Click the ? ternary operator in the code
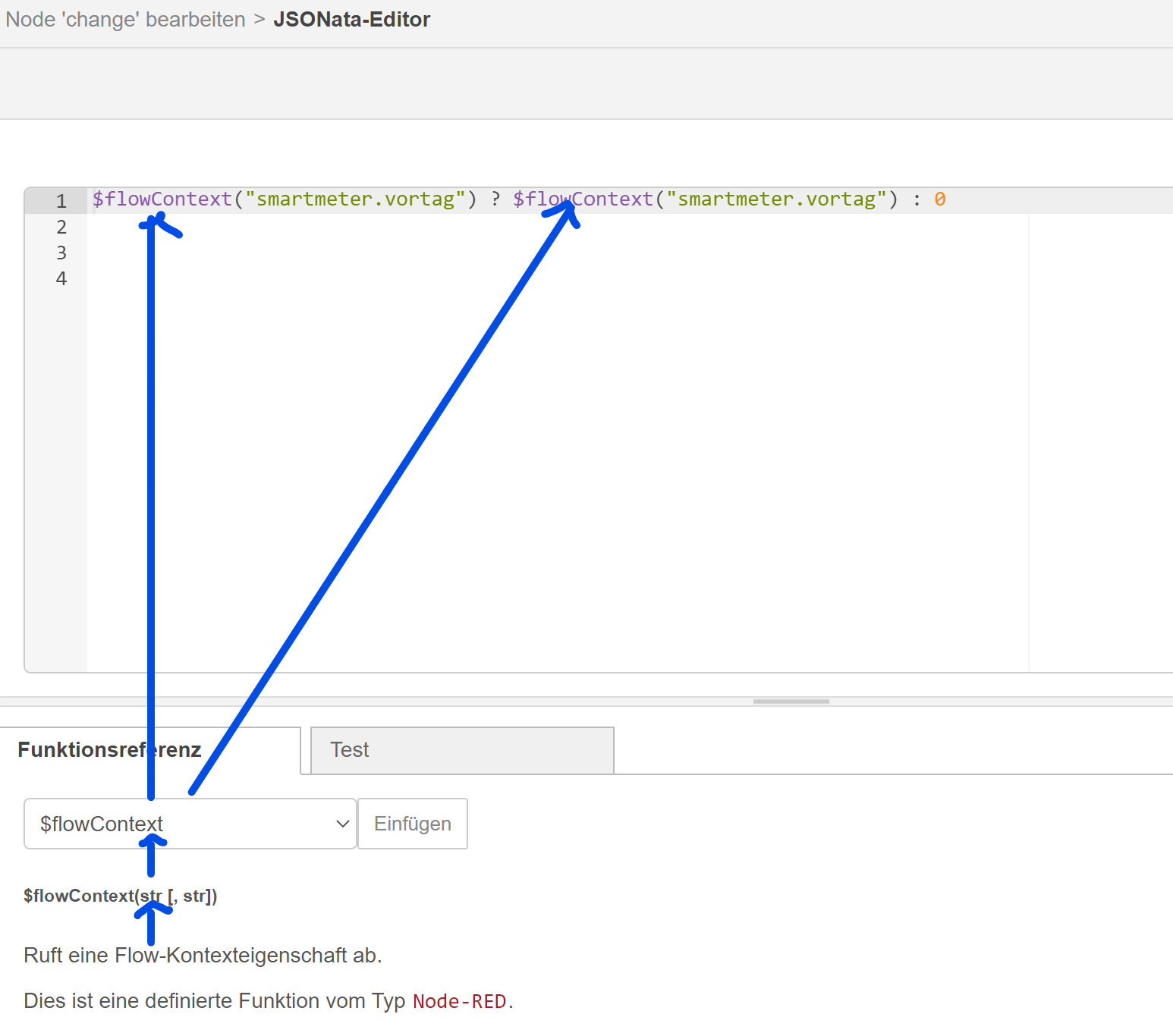This screenshot has height=1036, width=1173. pos(495,199)
